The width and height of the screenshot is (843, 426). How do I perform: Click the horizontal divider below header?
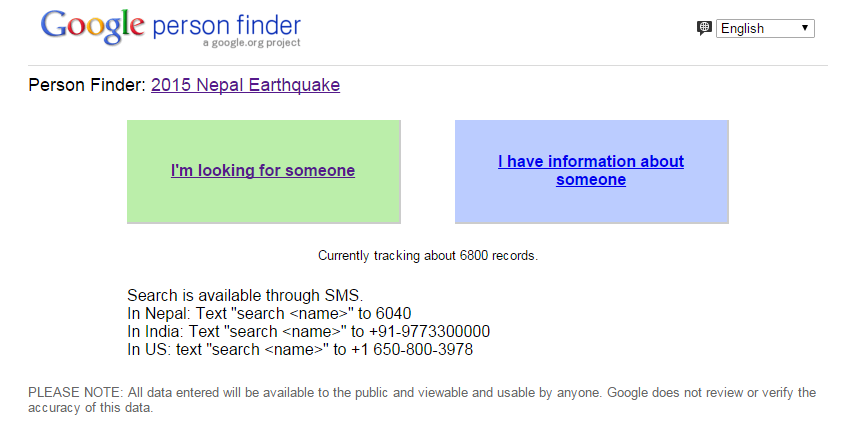428,66
